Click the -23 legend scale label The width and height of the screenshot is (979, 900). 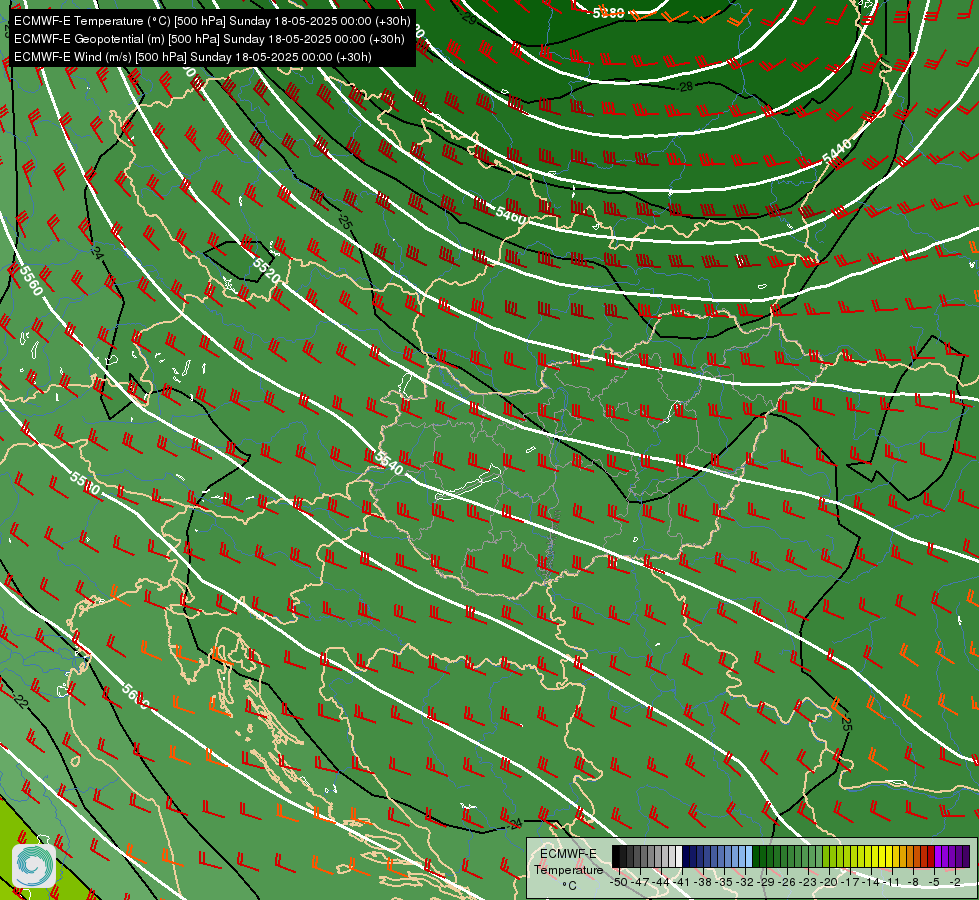click(809, 883)
